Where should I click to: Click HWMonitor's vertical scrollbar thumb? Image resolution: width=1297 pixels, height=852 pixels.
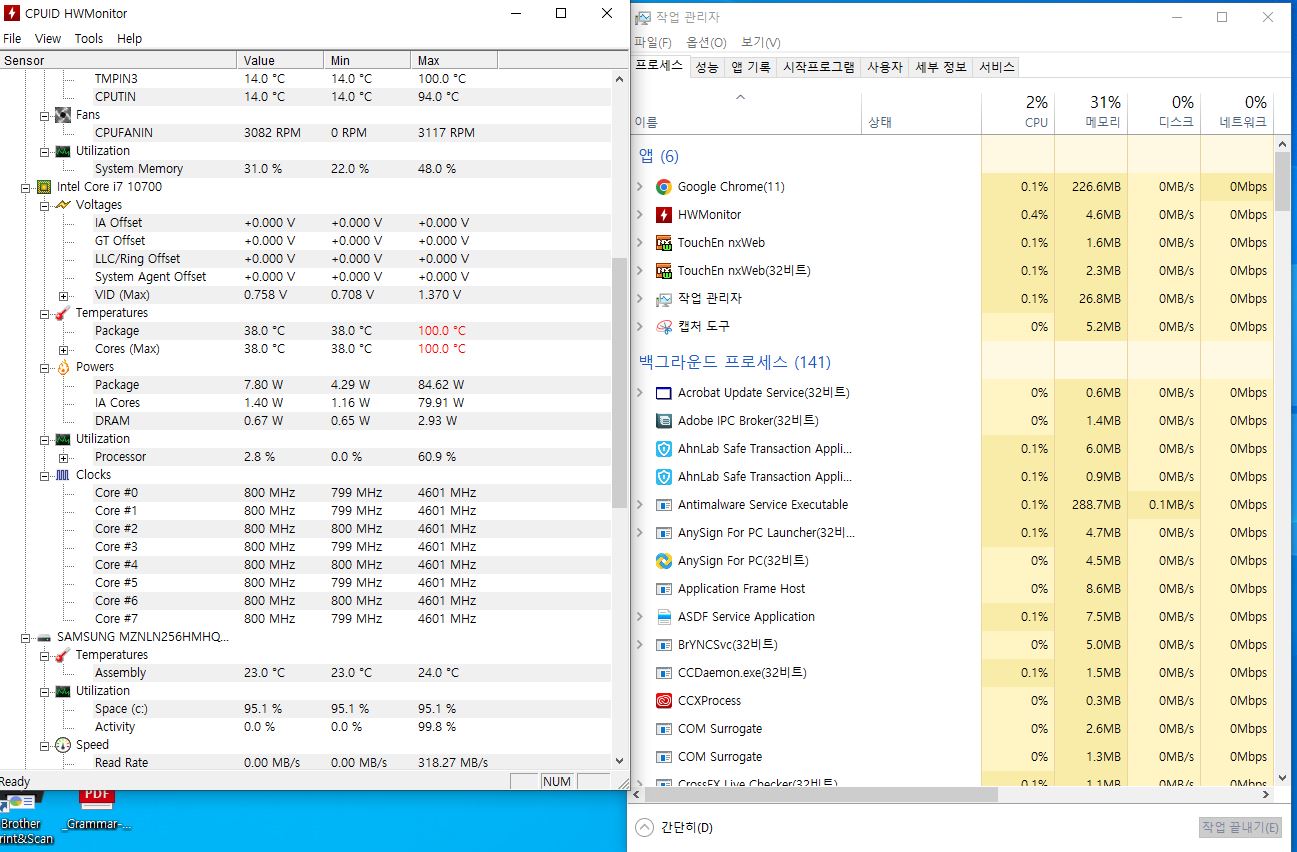[620, 381]
